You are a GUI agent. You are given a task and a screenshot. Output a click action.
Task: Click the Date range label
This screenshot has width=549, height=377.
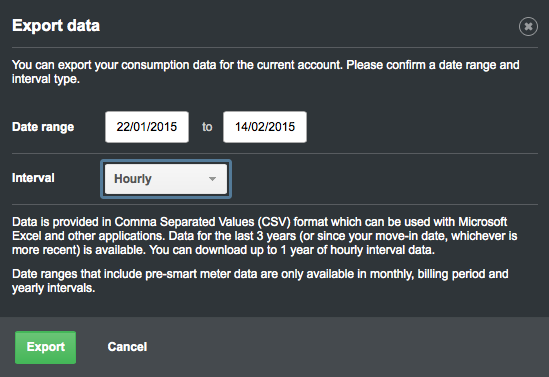43,127
